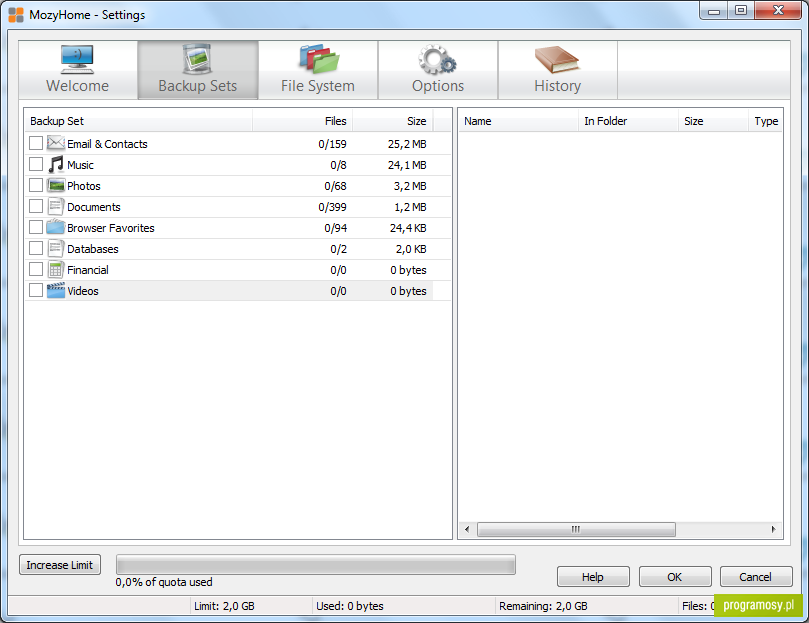Click the Increase Limit button
The width and height of the screenshot is (809, 623).
click(60, 565)
